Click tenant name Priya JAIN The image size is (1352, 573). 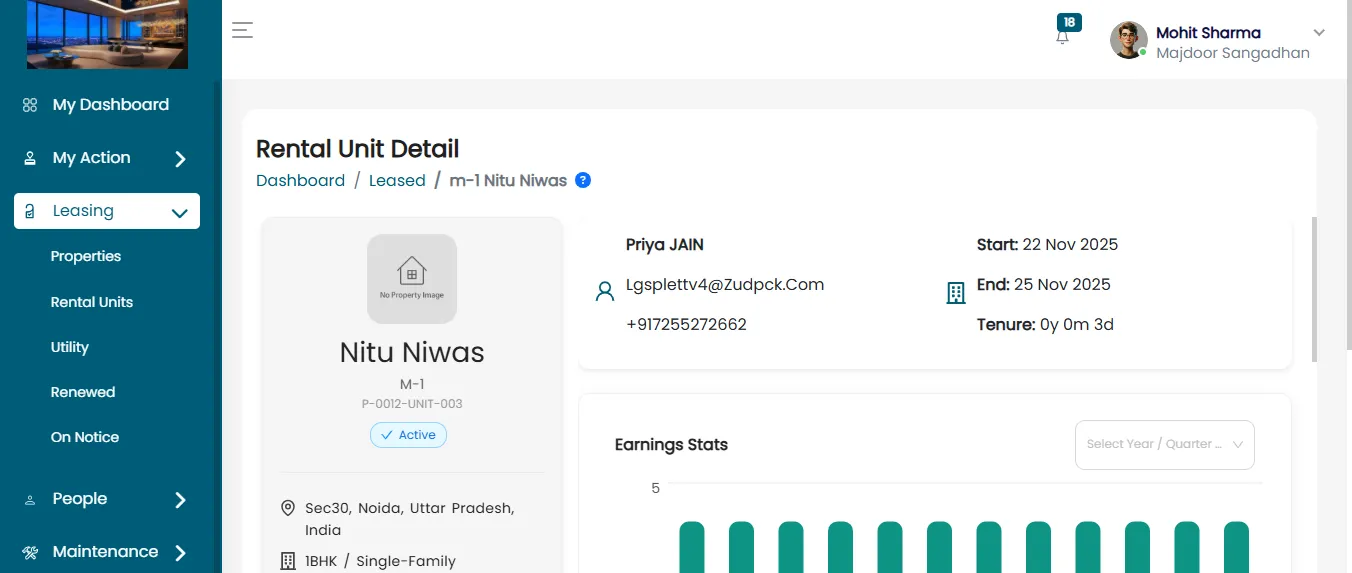tap(665, 245)
